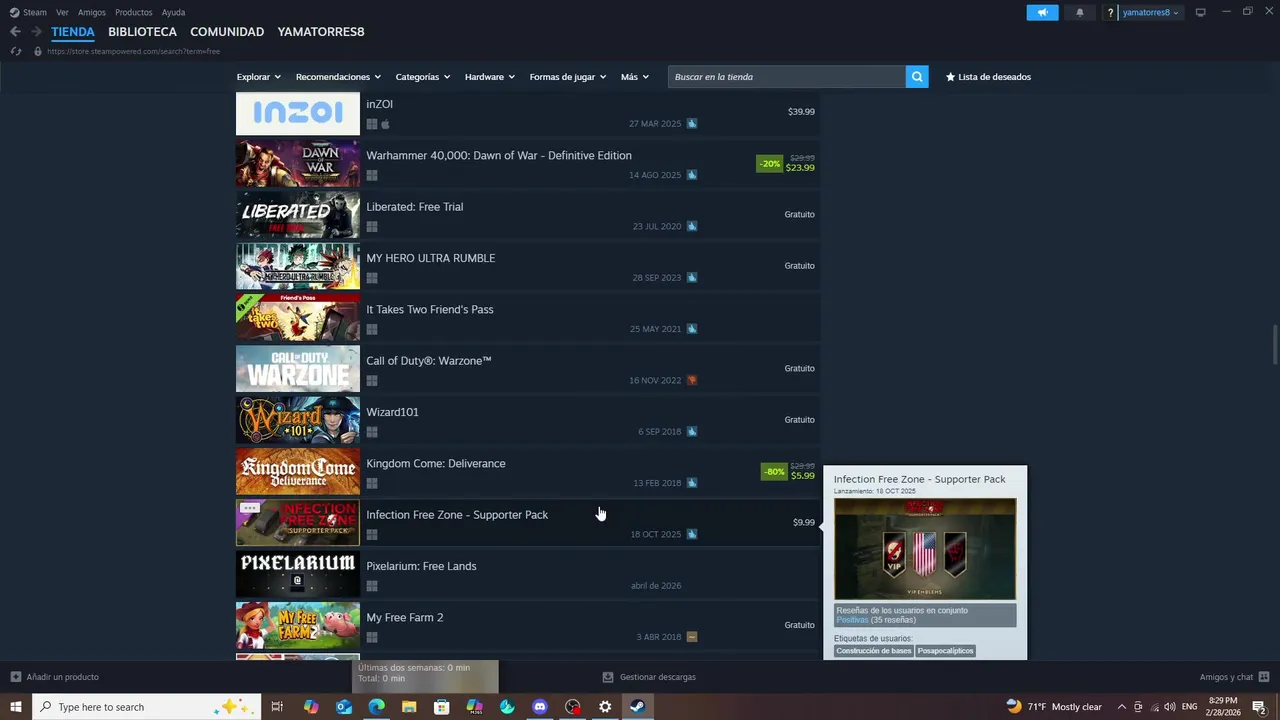The image size is (1280, 720).
Task: Focus the Buscar en la tienda field
Action: pyautogui.click(x=787, y=77)
